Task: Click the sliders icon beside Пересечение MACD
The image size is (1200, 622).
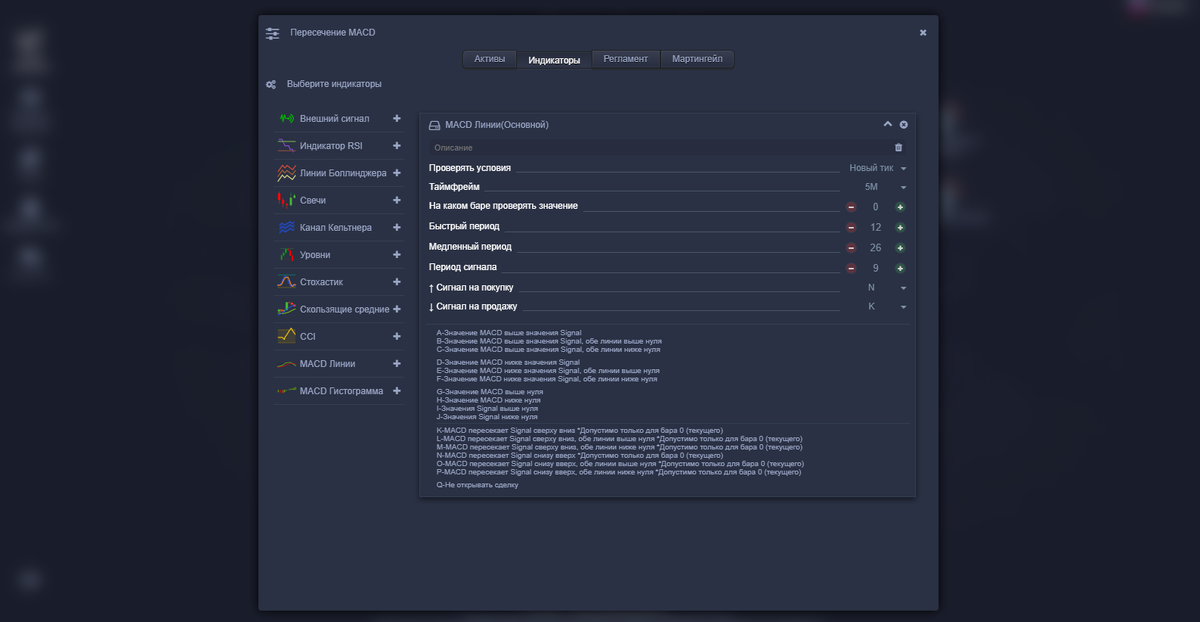Action: (272, 33)
